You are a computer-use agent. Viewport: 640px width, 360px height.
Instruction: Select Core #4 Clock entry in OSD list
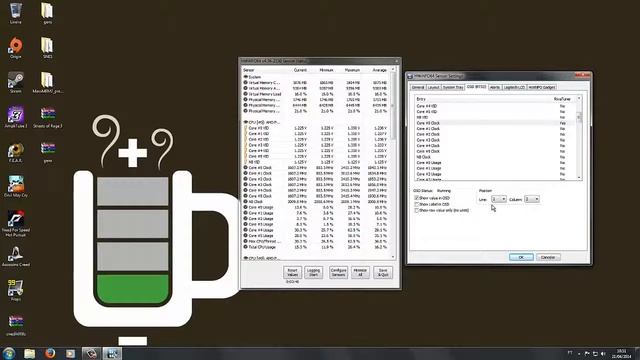pyautogui.click(x=495, y=145)
